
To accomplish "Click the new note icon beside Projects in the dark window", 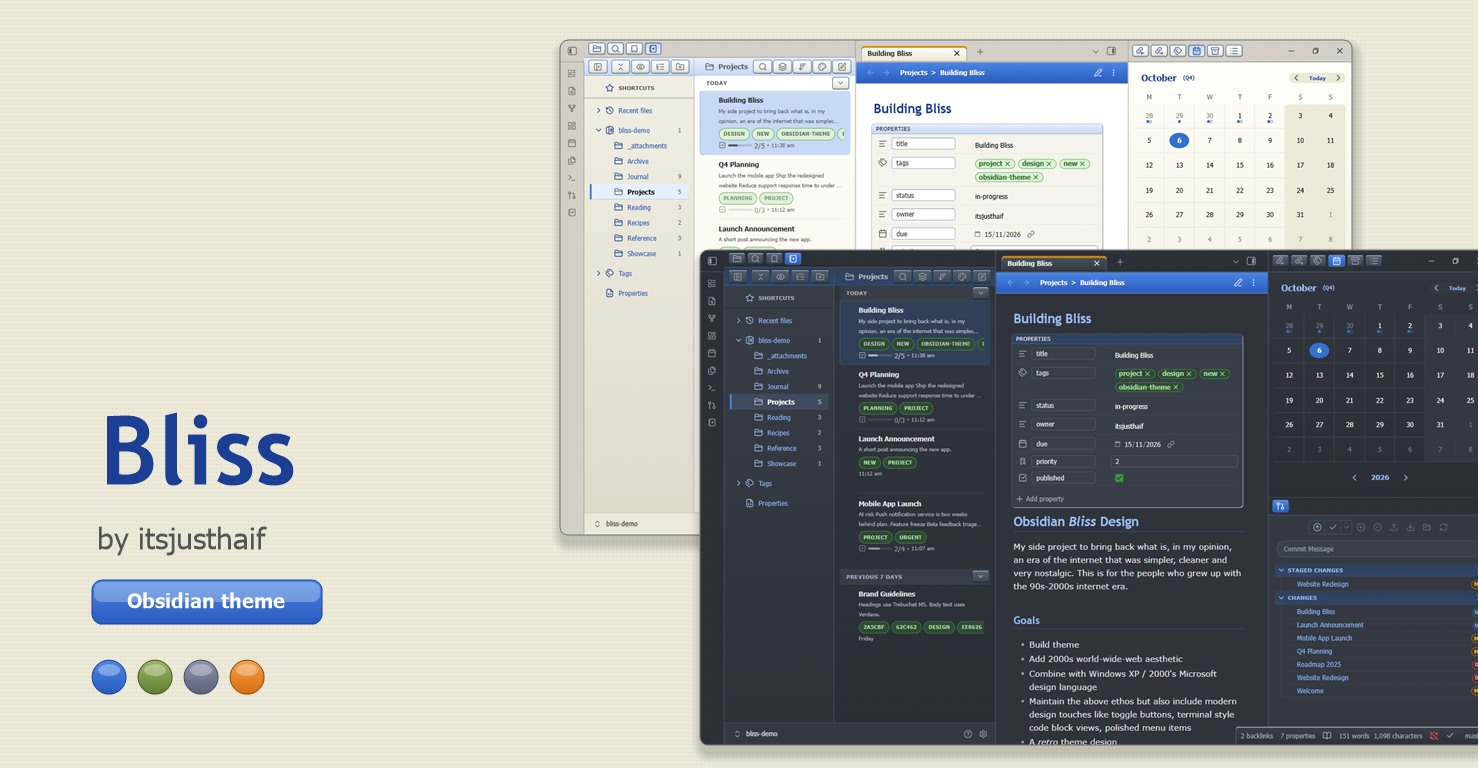I will click(982, 277).
